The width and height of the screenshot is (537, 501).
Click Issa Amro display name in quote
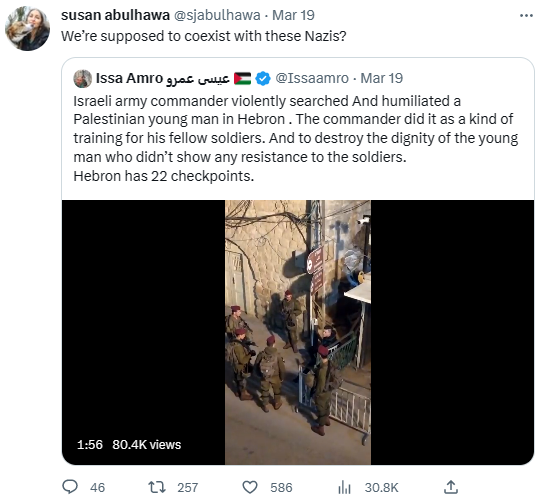click(163, 78)
